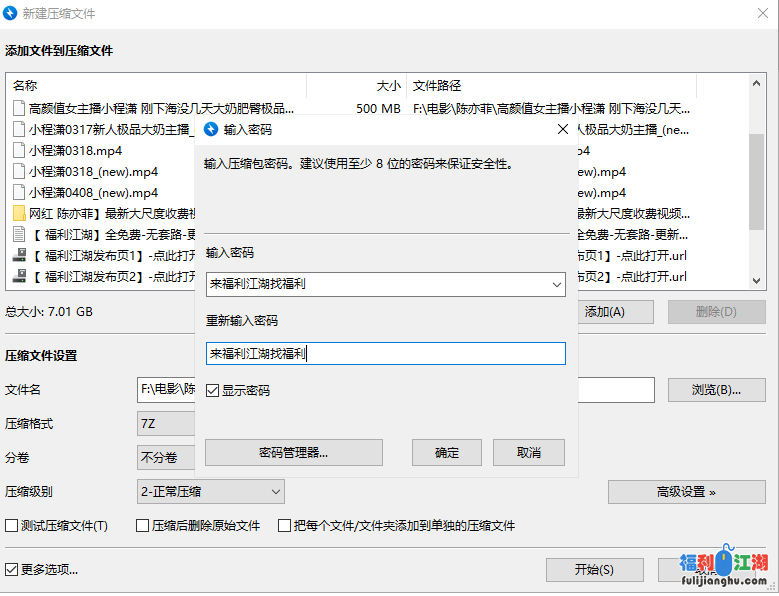Viewport: 779px width, 596px height.
Task: Tick 压缩后删除原始文件 option
Action: (x=143, y=525)
